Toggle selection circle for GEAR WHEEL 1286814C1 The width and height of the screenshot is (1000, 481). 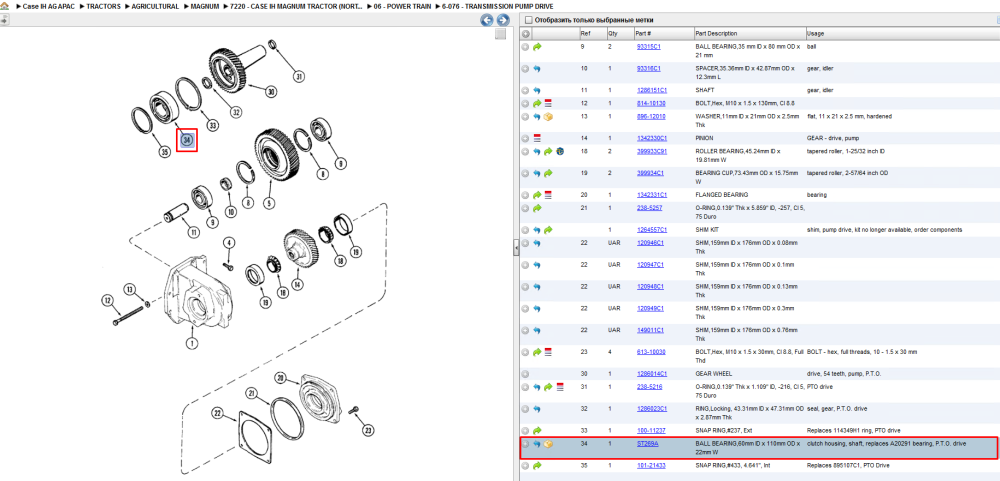526,374
